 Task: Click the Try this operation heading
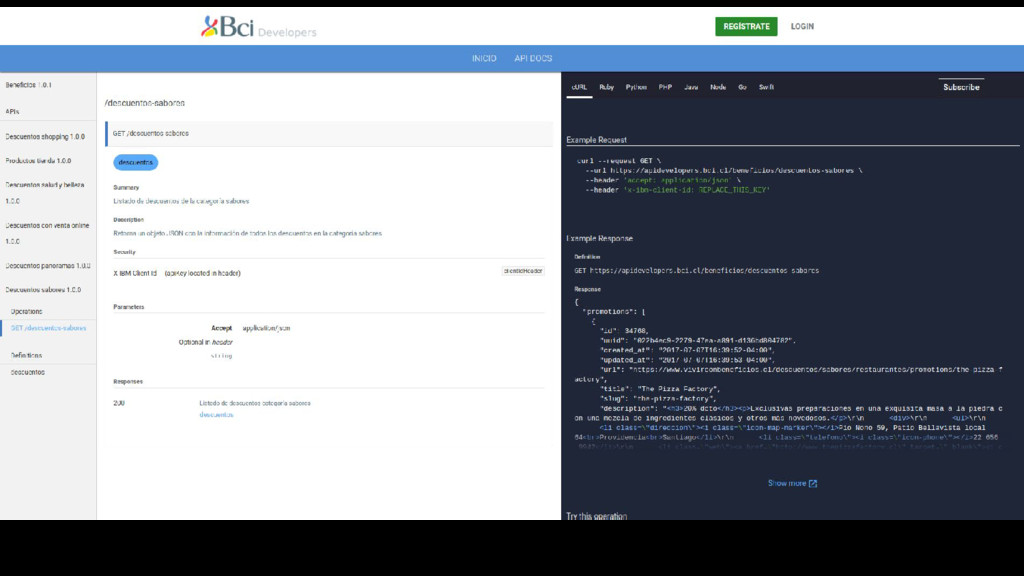596,516
